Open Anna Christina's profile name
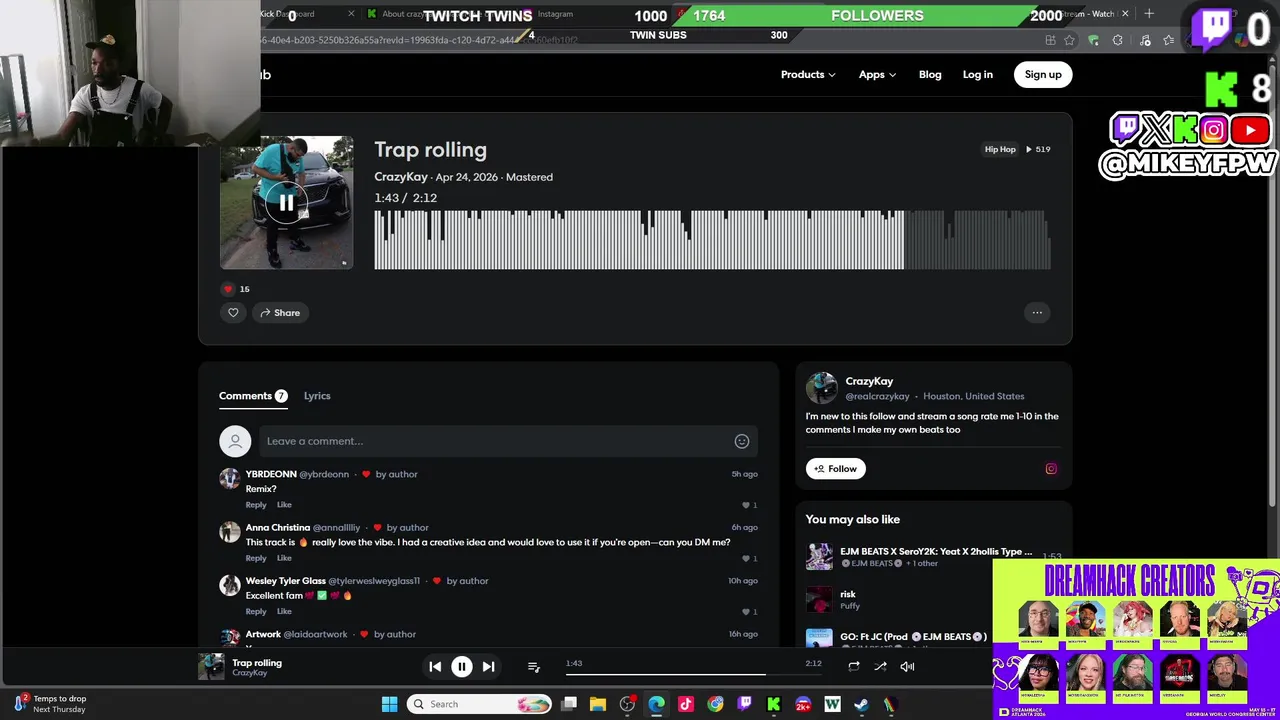The image size is (1280, 720). (x=278, y=527)
